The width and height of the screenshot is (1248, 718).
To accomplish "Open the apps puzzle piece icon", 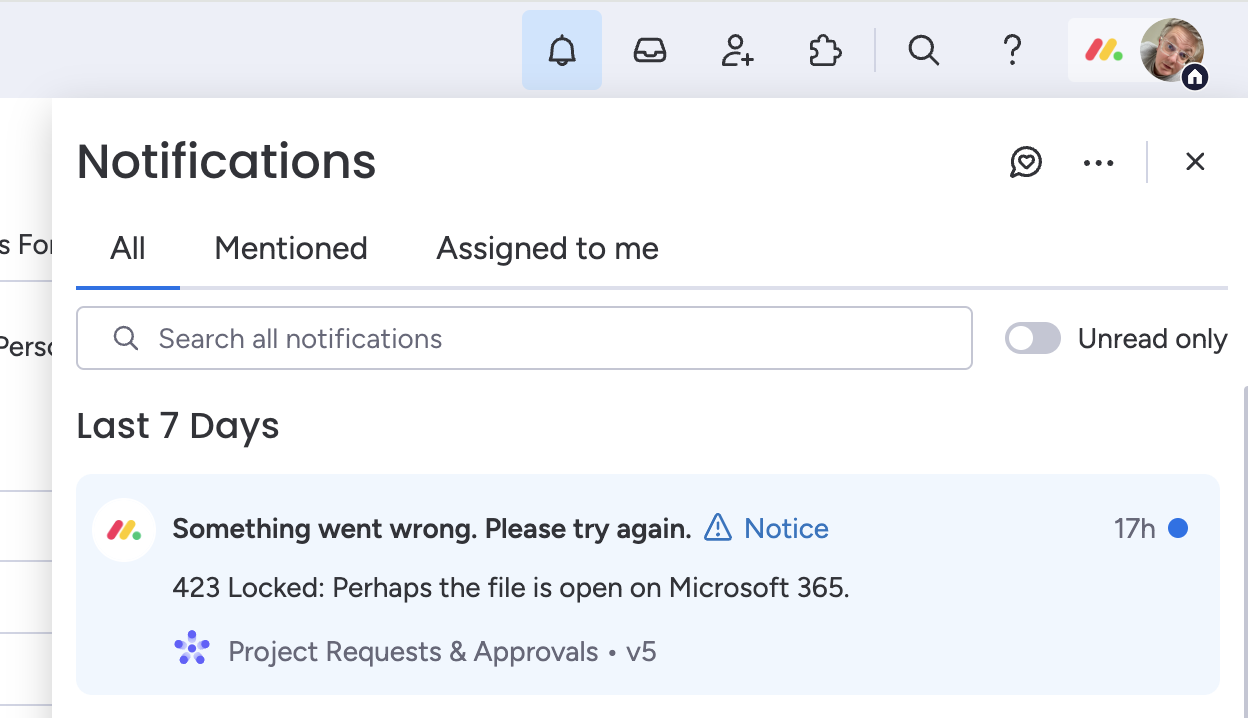I will point(825,50).
